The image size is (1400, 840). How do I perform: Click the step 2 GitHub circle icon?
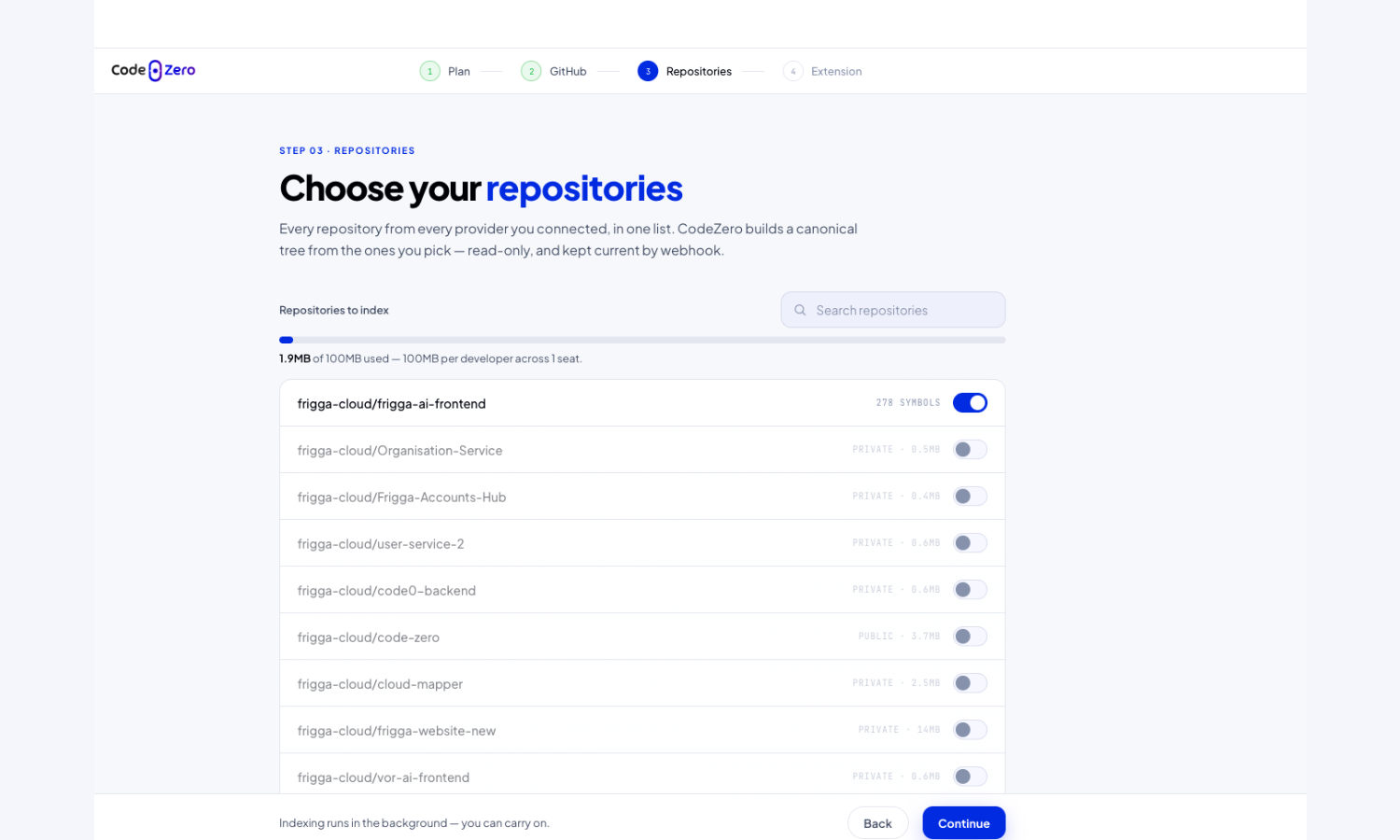coord(531,71)
